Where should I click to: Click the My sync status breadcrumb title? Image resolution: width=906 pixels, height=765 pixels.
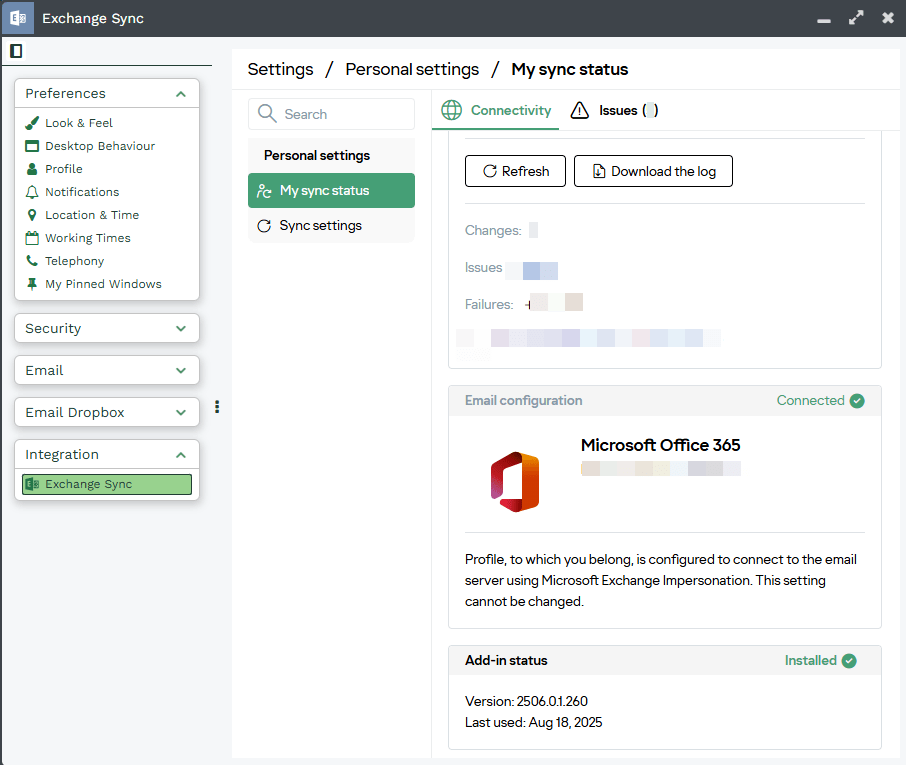[x=569, y=69]
